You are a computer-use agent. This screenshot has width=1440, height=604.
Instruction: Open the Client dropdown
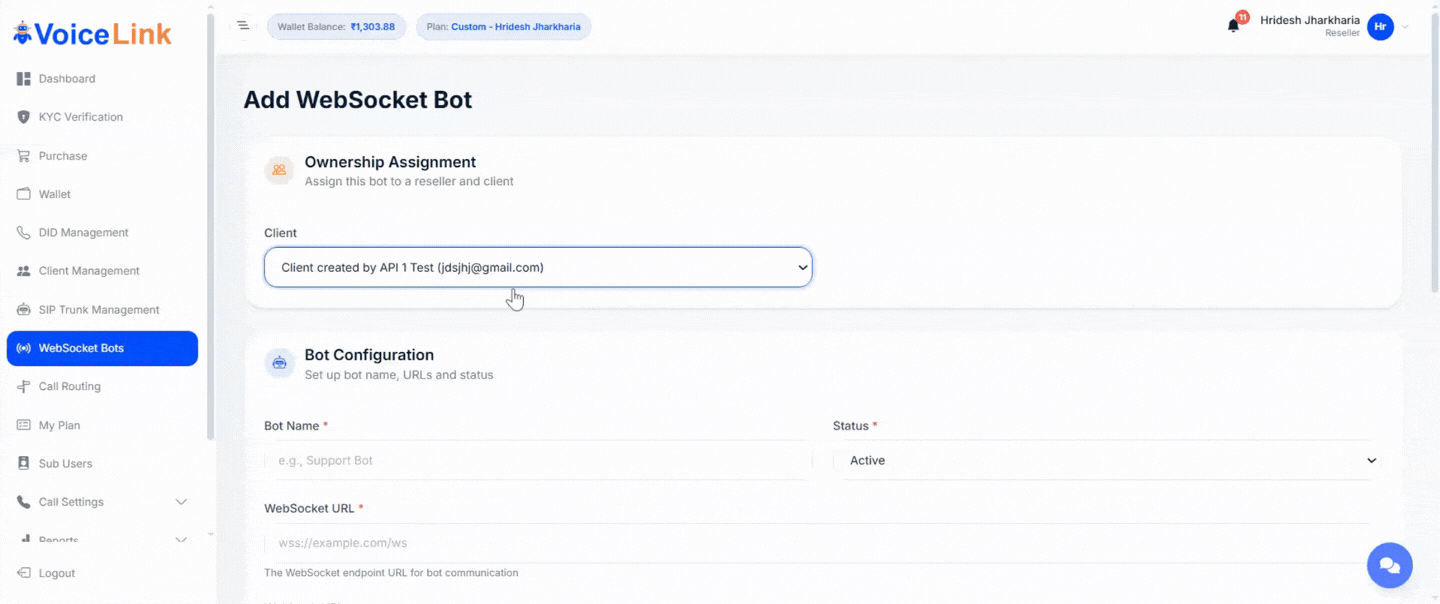pyautogui.click(x=538, y=267)
